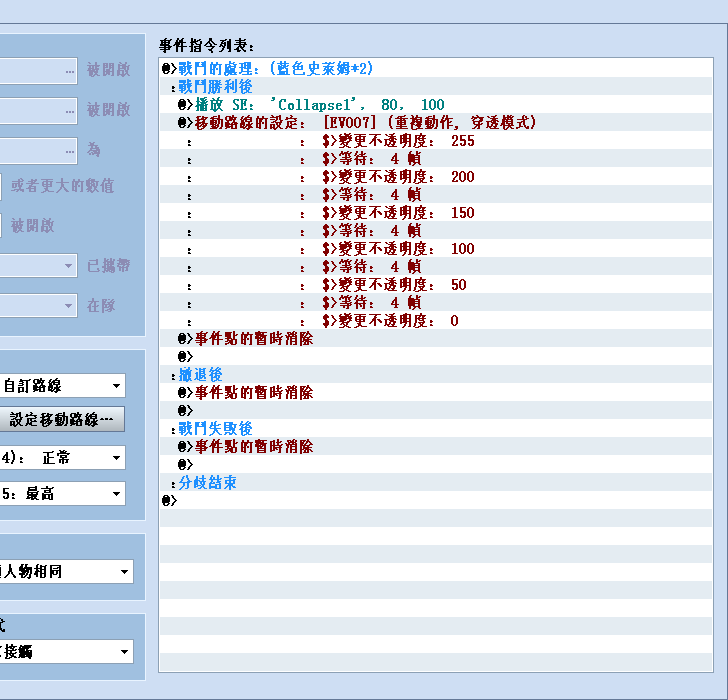Image resolution: width=728 pixels, height=700 pixels.
Task: Open the speed dropdown showing 正常
Action: click(x=62, y=458)
